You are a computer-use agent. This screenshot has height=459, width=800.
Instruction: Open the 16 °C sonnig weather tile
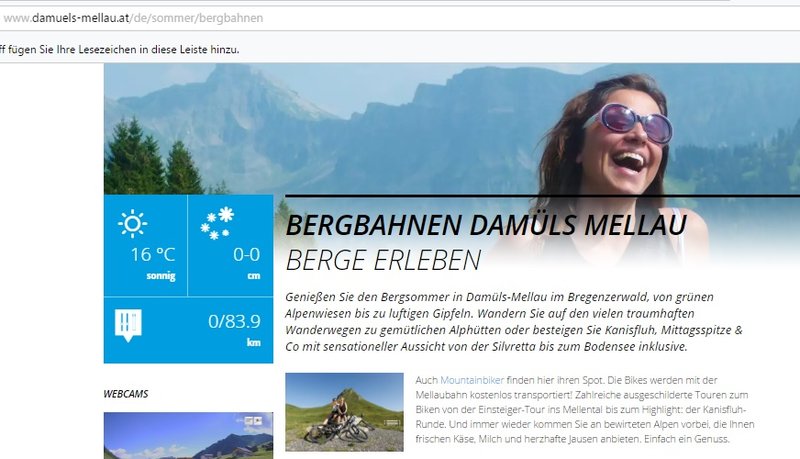tap(145, 245)
